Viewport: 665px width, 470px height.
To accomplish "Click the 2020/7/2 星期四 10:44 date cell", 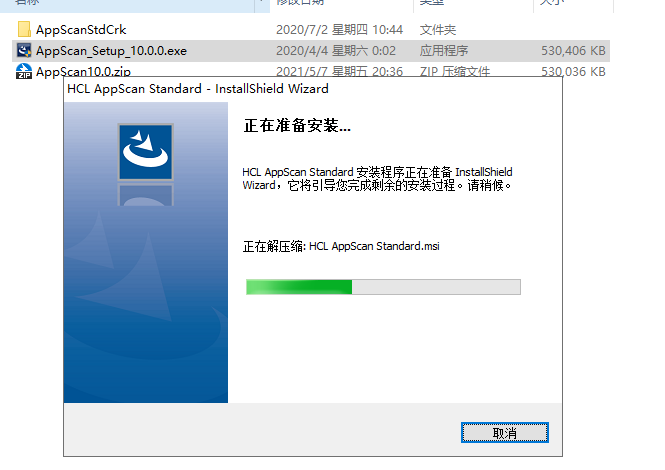I will 339,30.
